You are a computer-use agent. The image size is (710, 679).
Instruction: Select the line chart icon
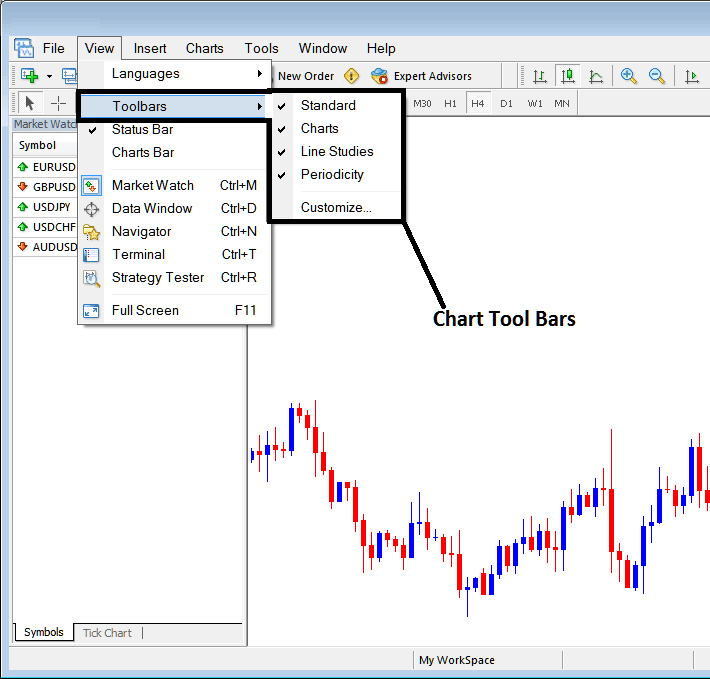pyautogui.click(x=596, y=76)
